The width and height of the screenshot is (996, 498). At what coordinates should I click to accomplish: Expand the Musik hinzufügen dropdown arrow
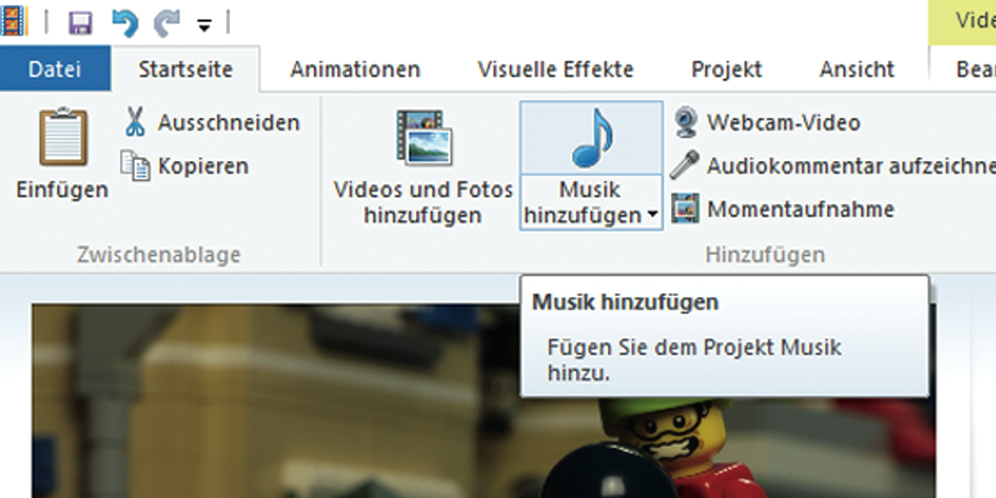coord(652,215)
